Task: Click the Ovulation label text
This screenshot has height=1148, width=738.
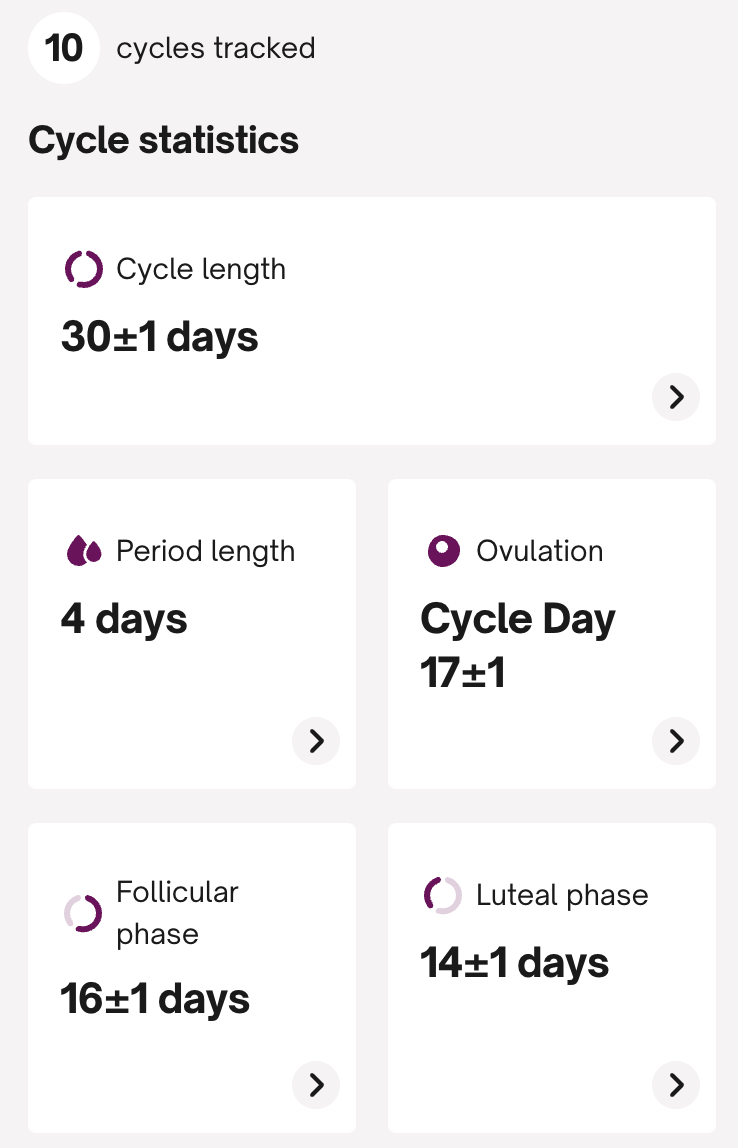Action: (x=540, y=551)
